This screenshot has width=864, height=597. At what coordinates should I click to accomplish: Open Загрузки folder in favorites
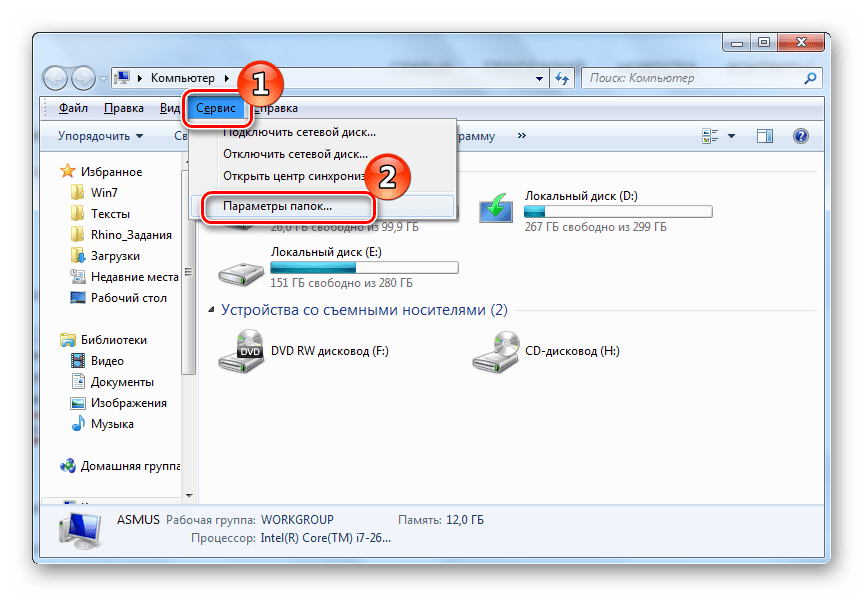point(115,256)
